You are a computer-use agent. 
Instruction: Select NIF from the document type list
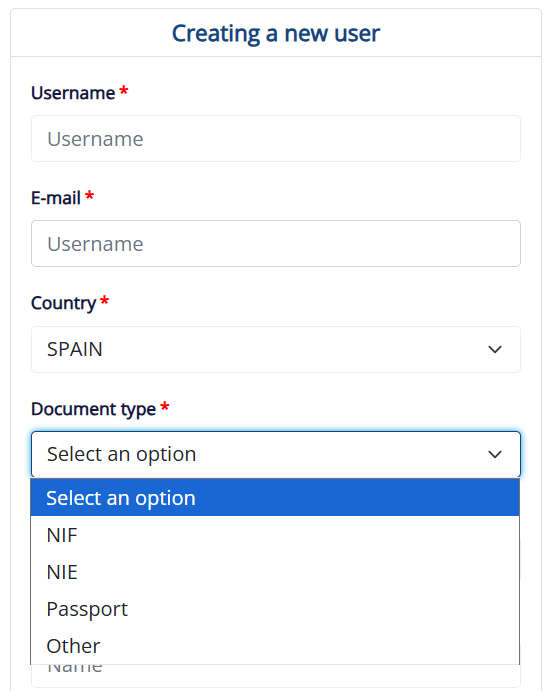pos(275,535)
